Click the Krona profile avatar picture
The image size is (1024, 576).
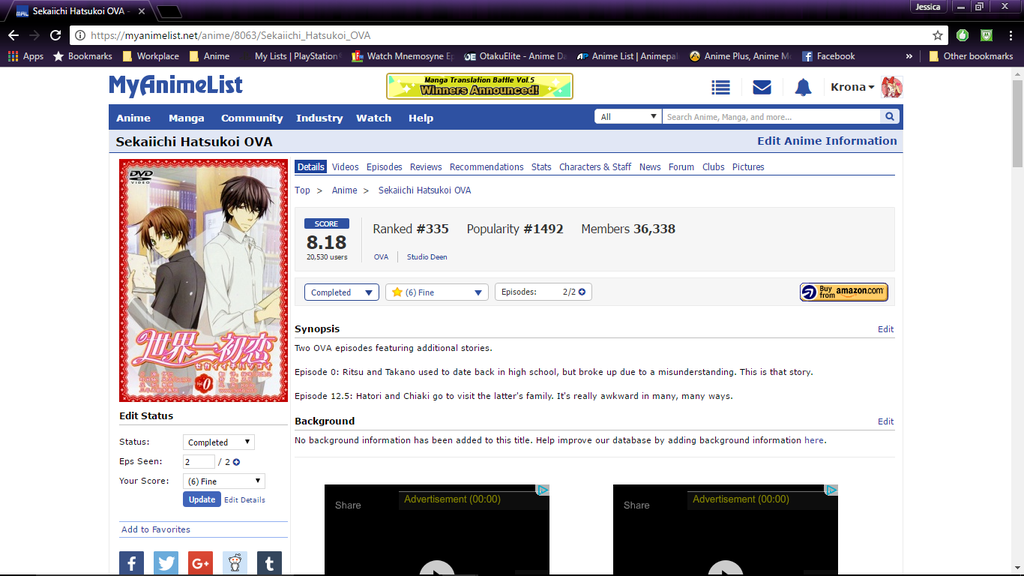[x=891, y=87]
